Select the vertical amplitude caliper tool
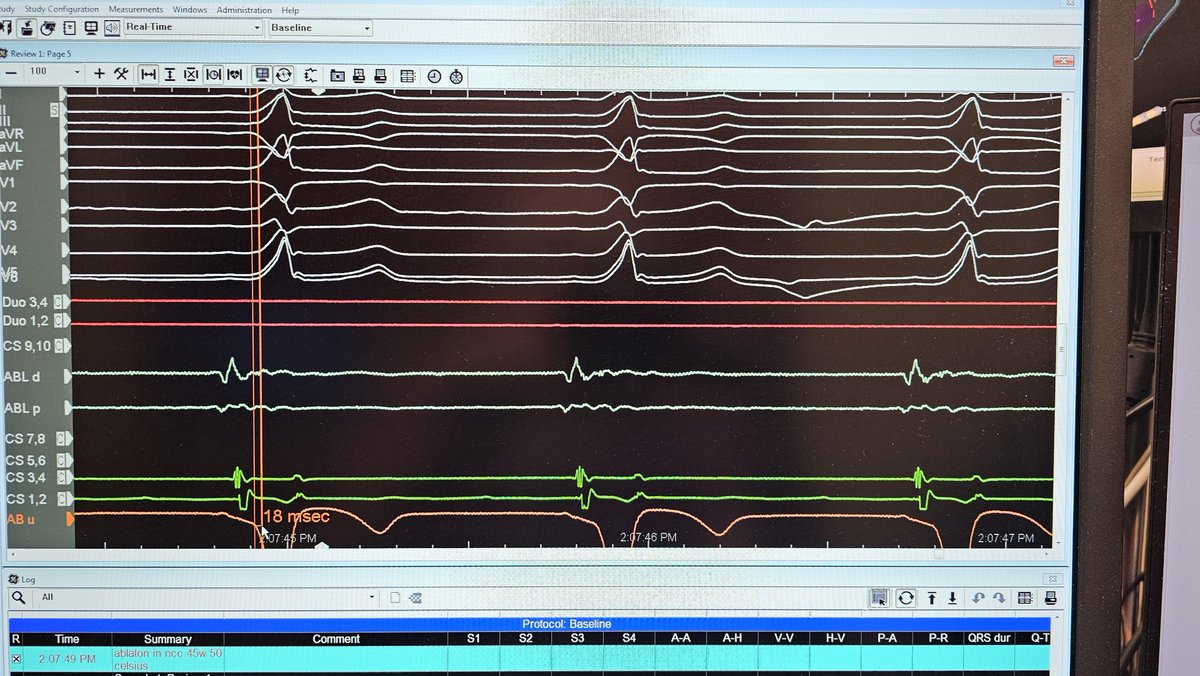 [x=170, y=73]
